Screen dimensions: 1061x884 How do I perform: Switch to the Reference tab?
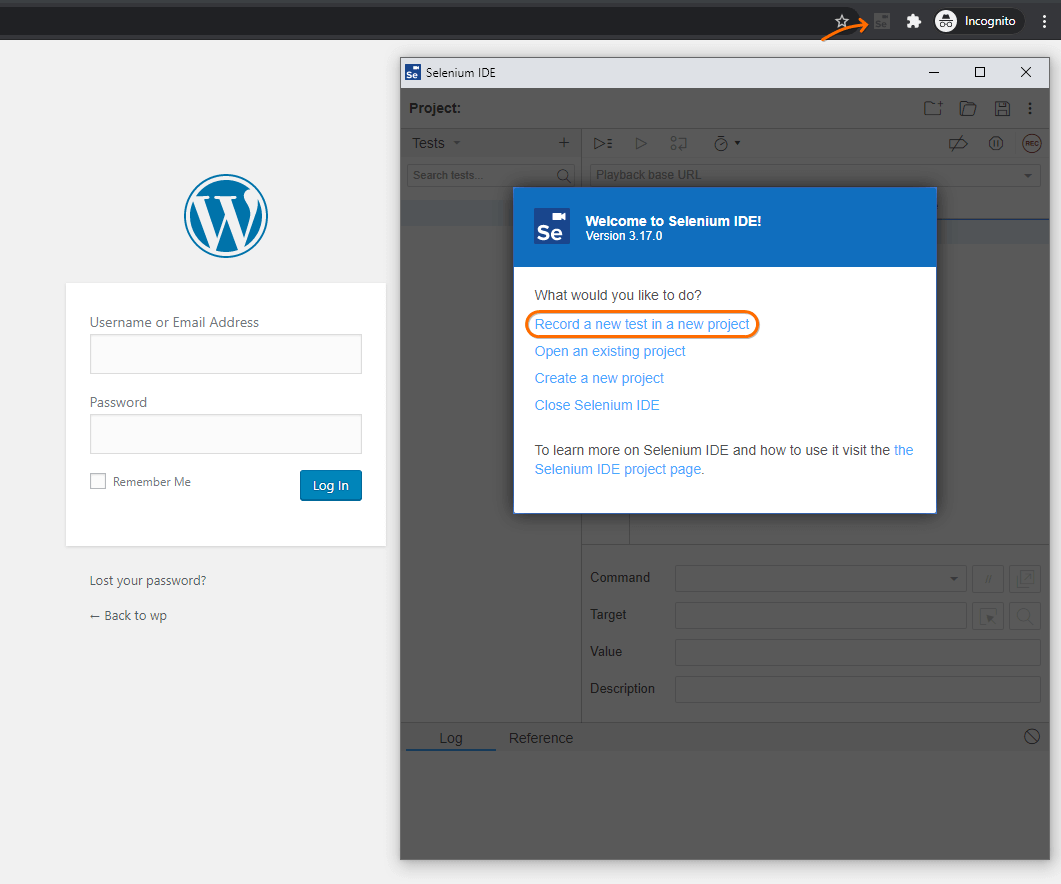pos(541,738)
